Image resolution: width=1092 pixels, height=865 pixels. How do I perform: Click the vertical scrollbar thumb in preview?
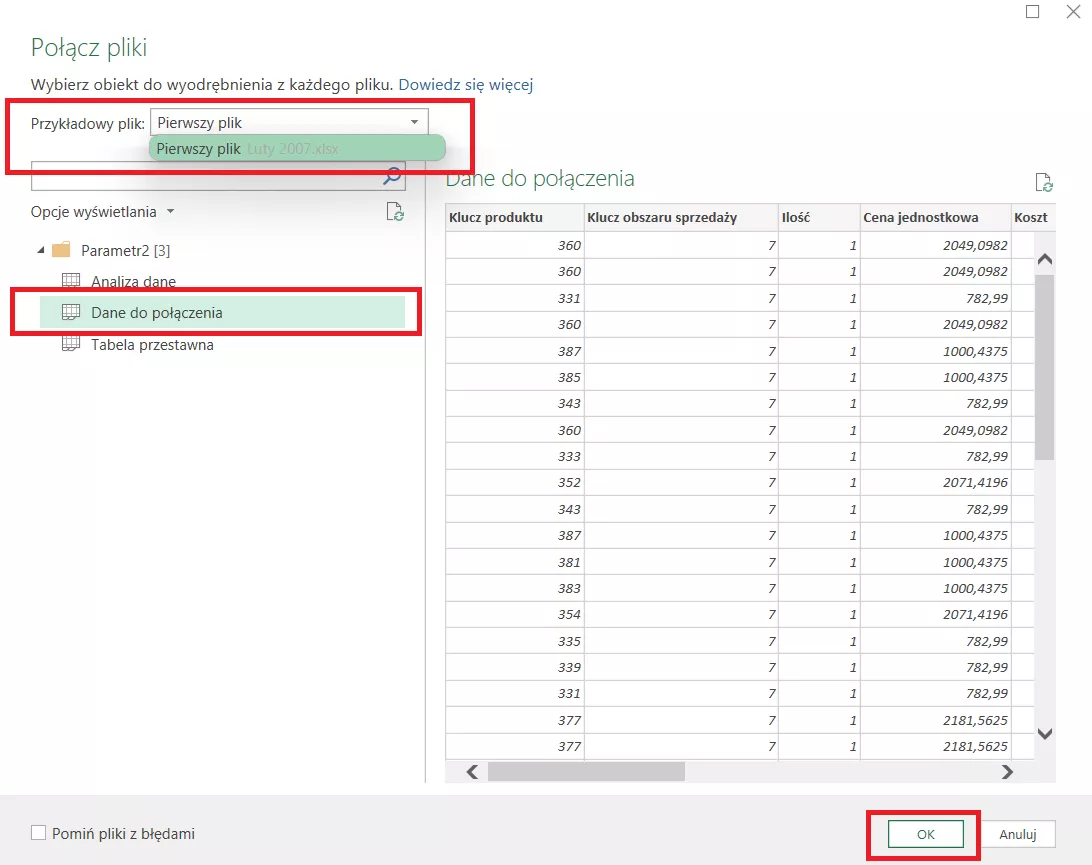pos(1044,365)
